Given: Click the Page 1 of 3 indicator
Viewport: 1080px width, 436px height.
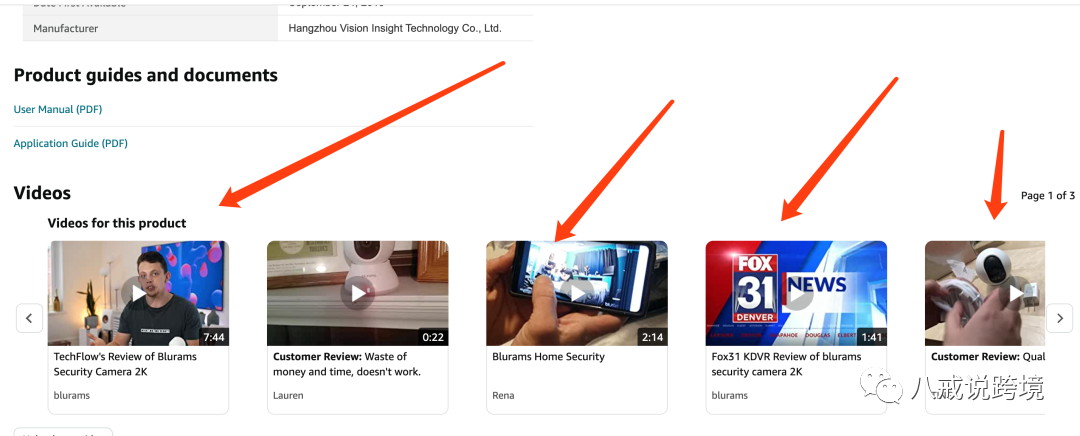Looking at the screenshot, I should pyautogui.click(x=1048, y=196).
